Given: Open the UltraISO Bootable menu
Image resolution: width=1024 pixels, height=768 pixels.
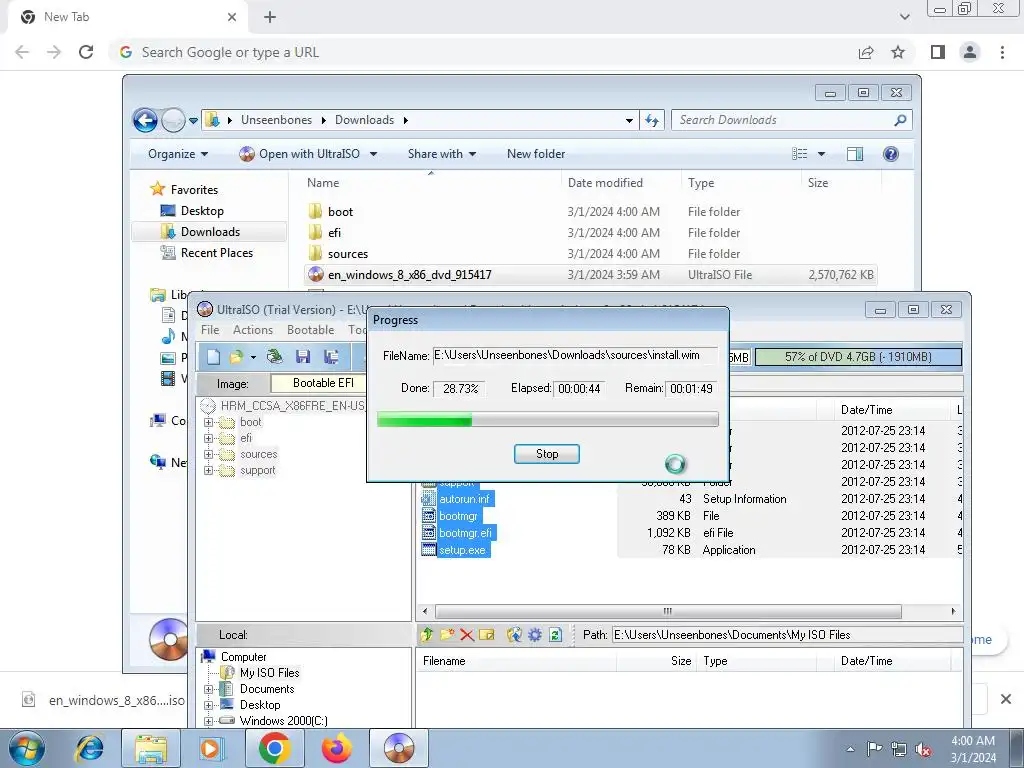Looking at the screenshot, I should pyautogui.click(x=310, y=330).
